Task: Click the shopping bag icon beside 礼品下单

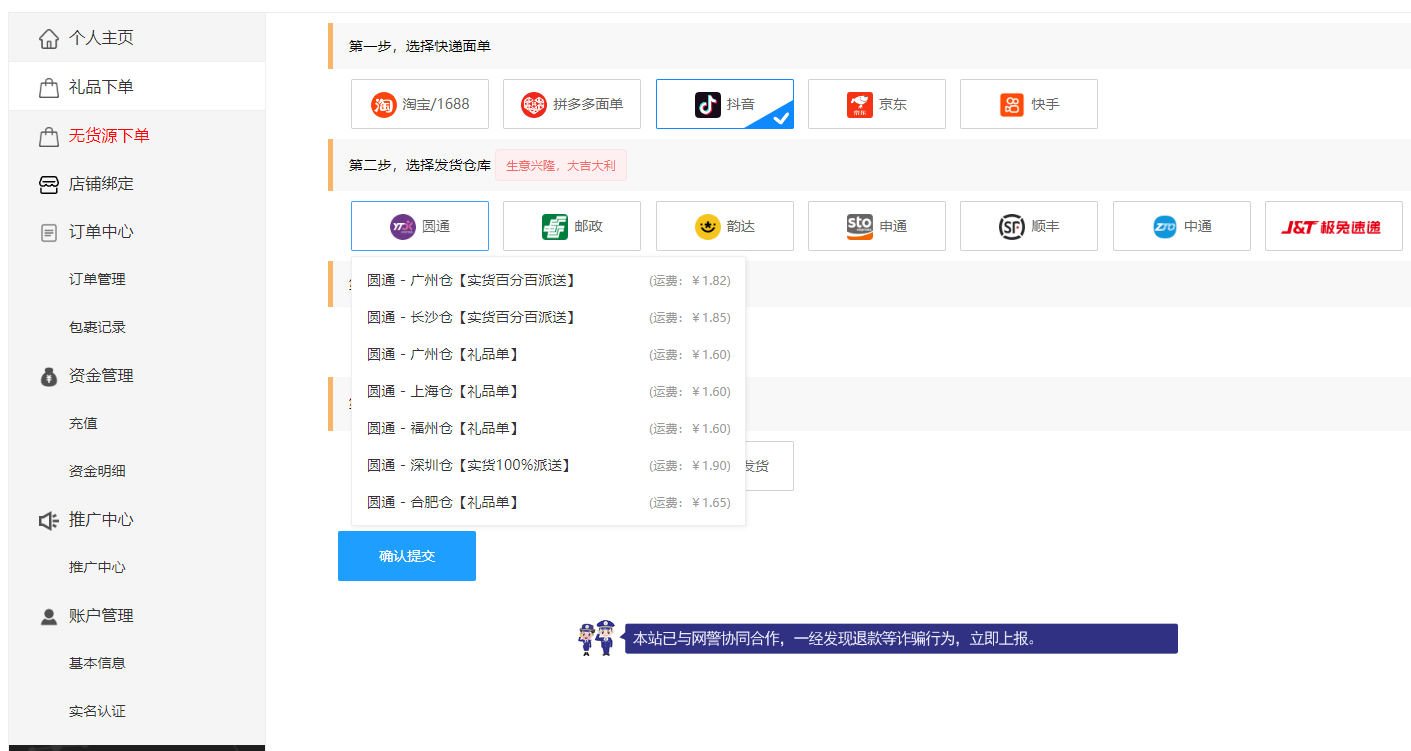Action: [x=48, y=87]
